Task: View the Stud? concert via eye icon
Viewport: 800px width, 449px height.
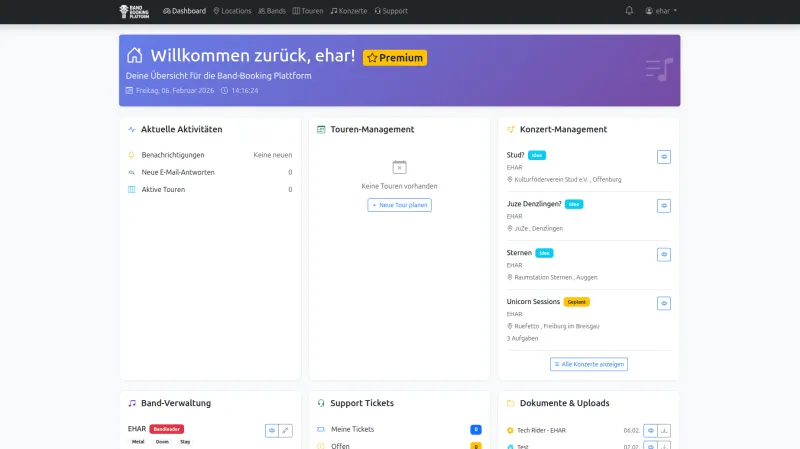Action: point(664,157)
